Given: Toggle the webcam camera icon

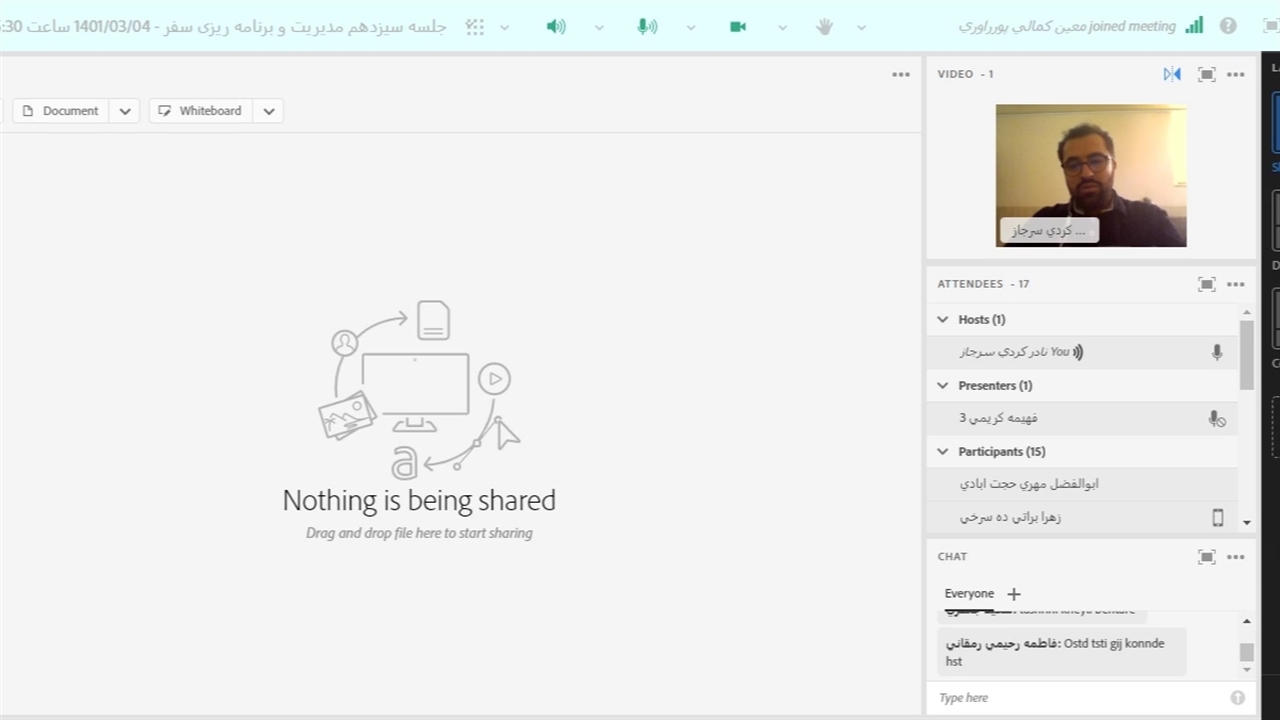Looking at the screenshot, I should click(738, 27).
